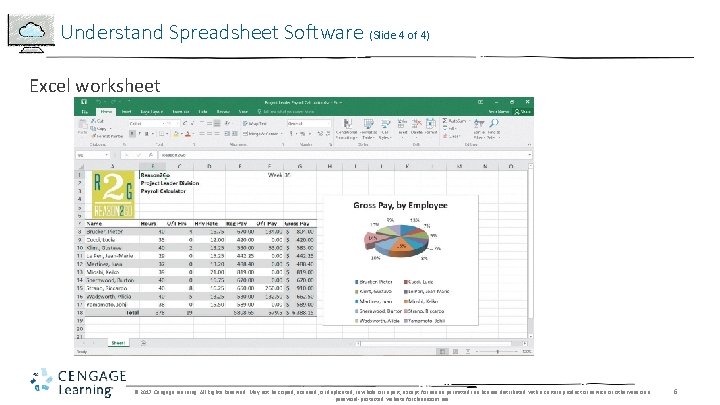This screenshot has height=405, width=720.
Task: Switch to Page Break Preview in status bar
Action: coord(467,351)
